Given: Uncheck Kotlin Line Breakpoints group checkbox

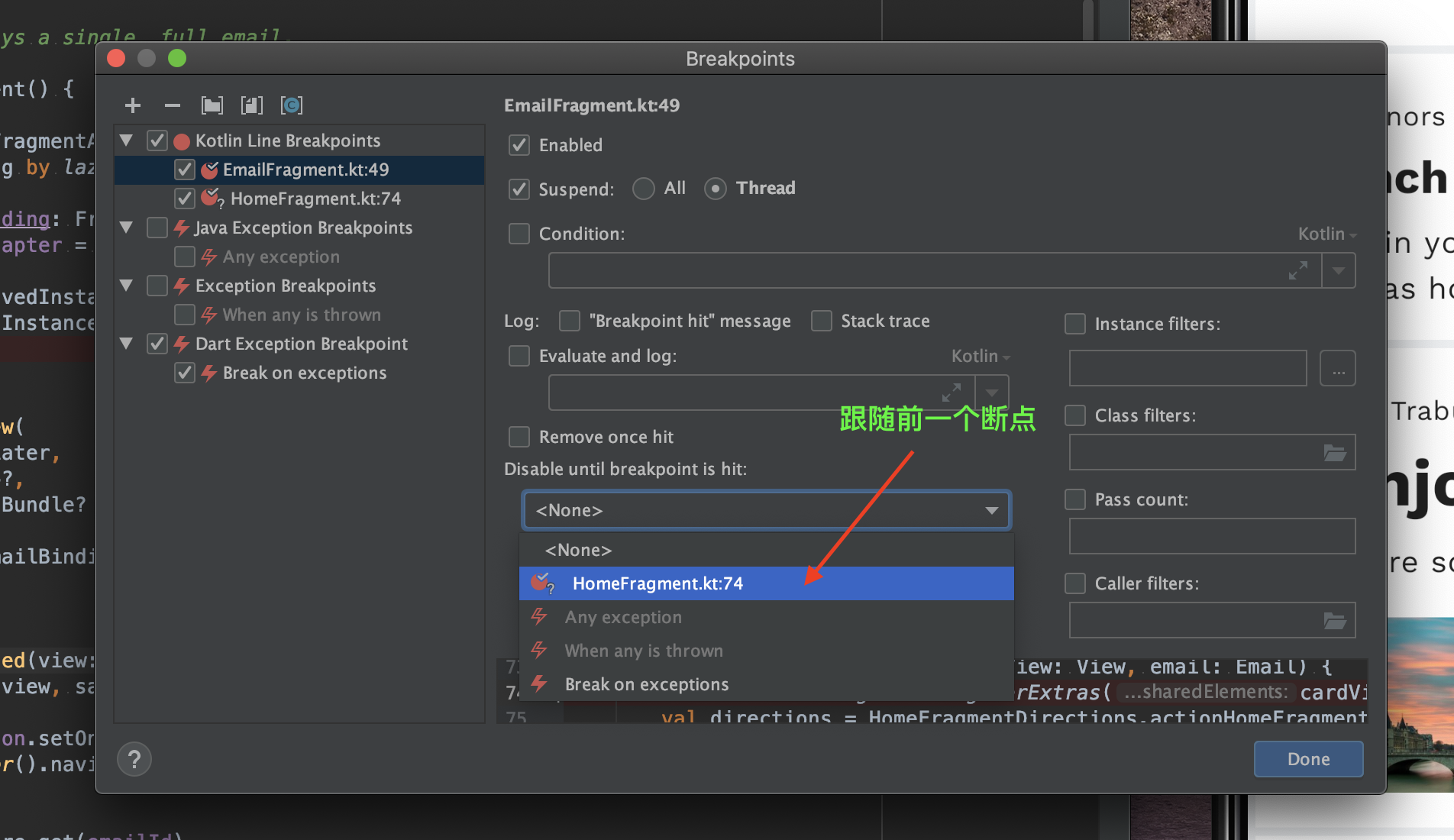Looking at the screenshot, I should pos(157,141).
